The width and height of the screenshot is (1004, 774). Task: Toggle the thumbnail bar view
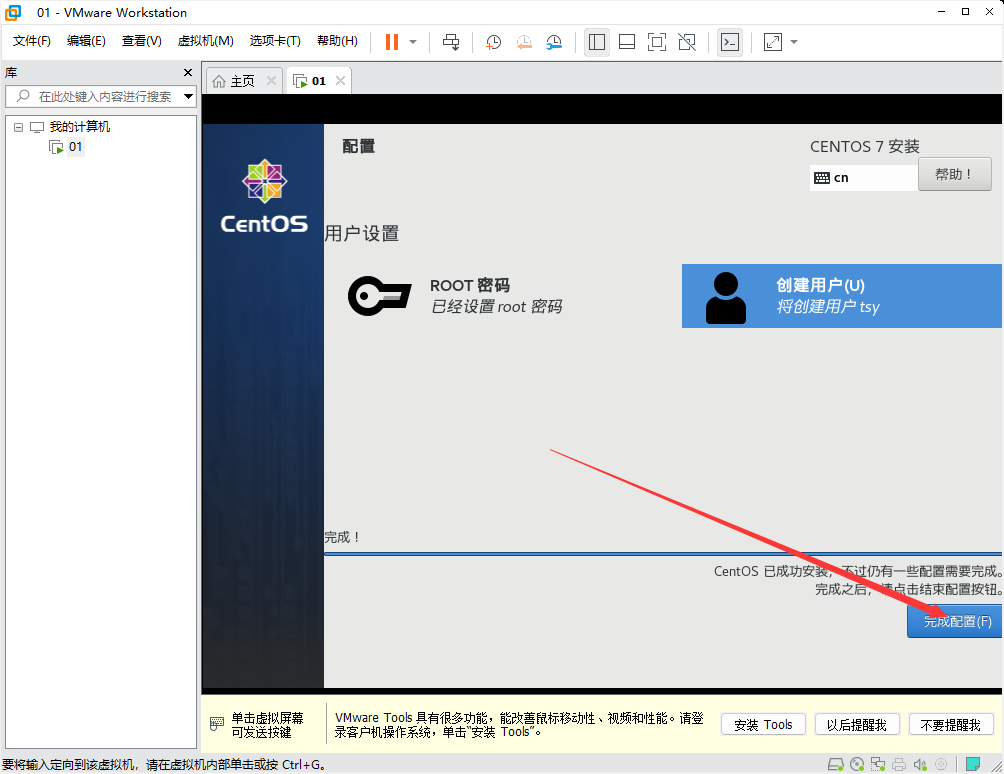pos(627,42)
